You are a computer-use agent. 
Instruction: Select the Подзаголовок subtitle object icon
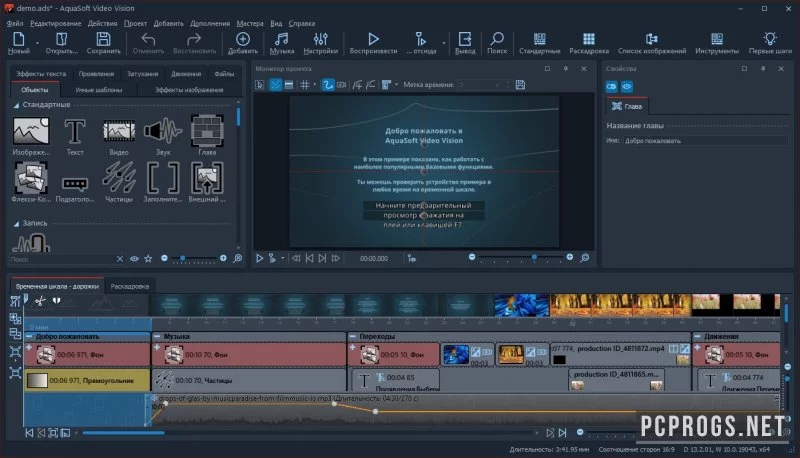[74, 183]
